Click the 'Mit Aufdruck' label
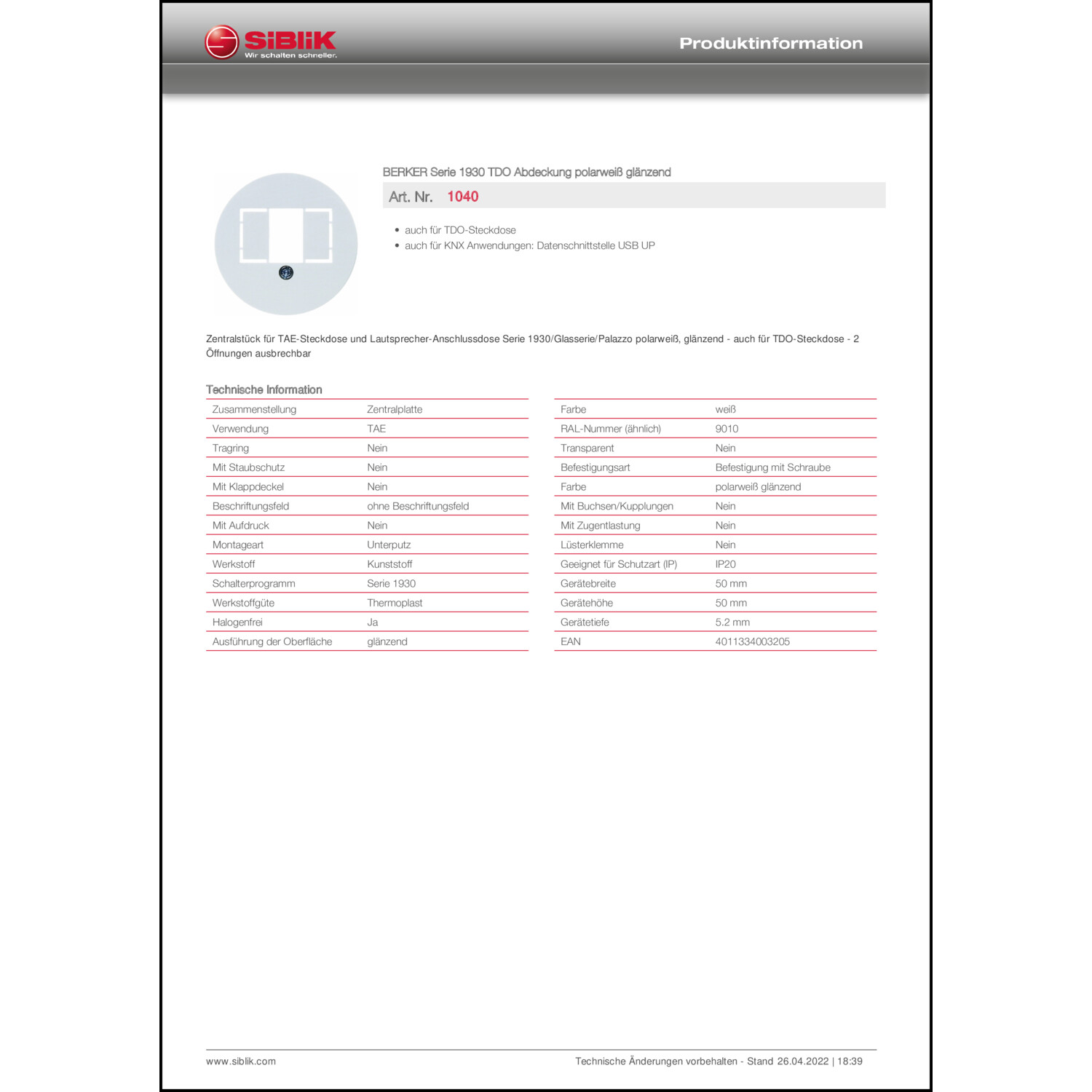The height and width of the screenshot is (1092, 1092). point(240,525)
